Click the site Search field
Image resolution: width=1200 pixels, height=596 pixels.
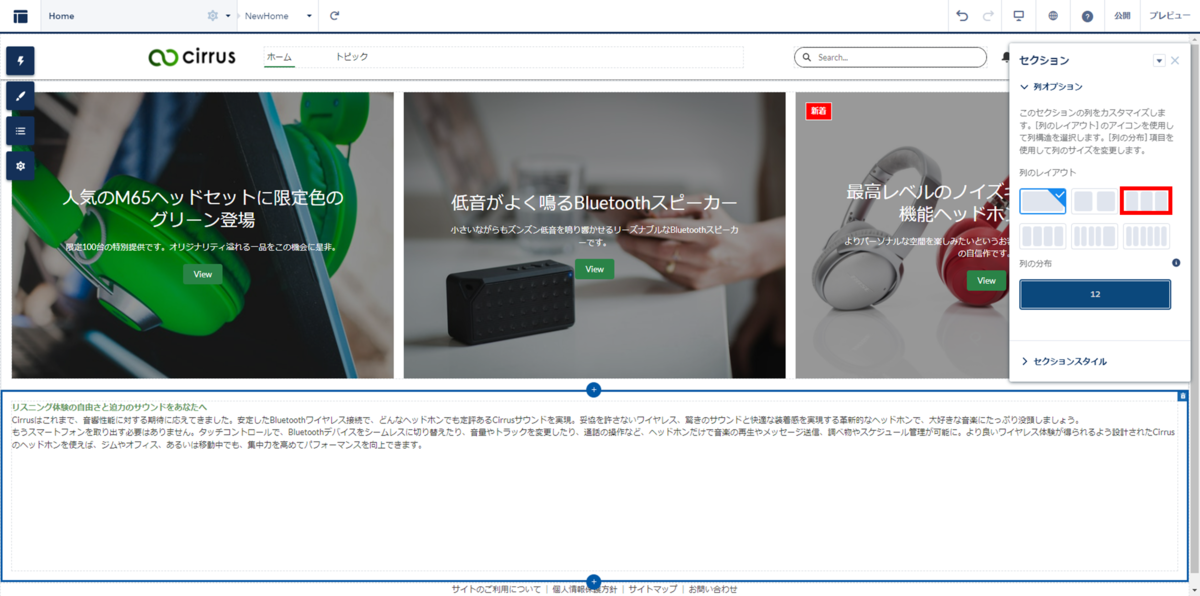coord(889,57)
